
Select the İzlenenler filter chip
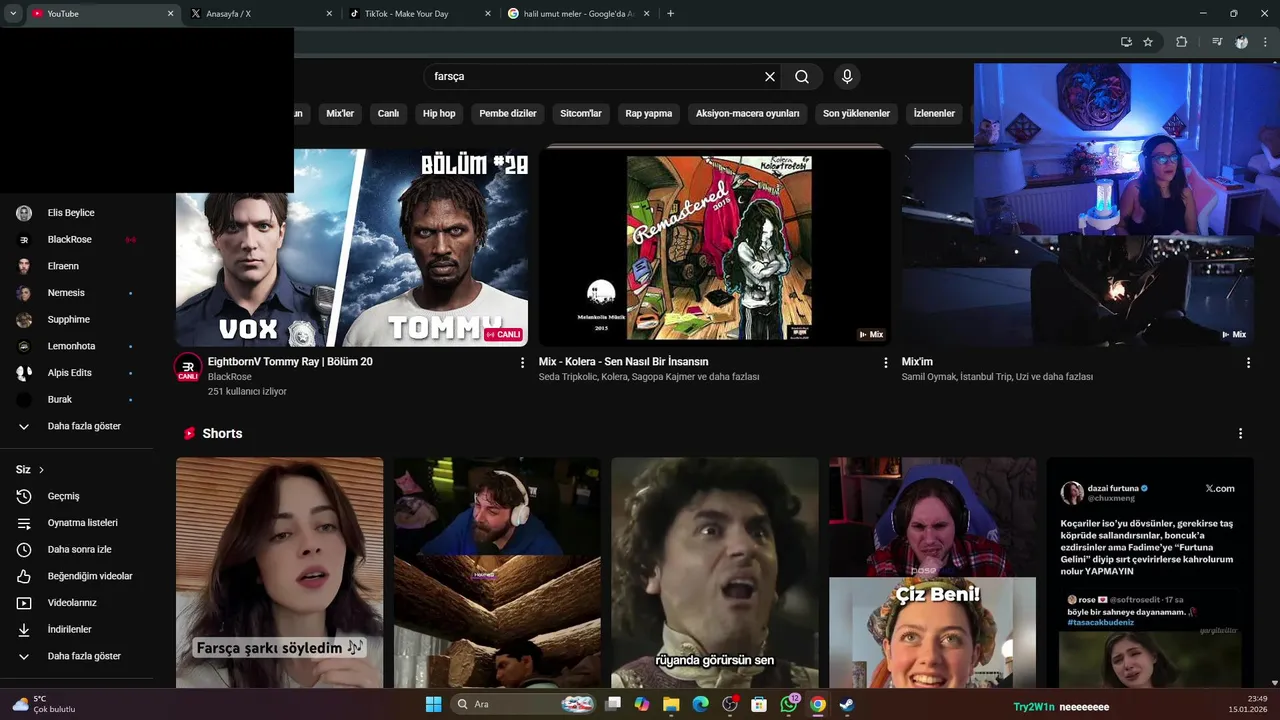(x=934, y=114)
